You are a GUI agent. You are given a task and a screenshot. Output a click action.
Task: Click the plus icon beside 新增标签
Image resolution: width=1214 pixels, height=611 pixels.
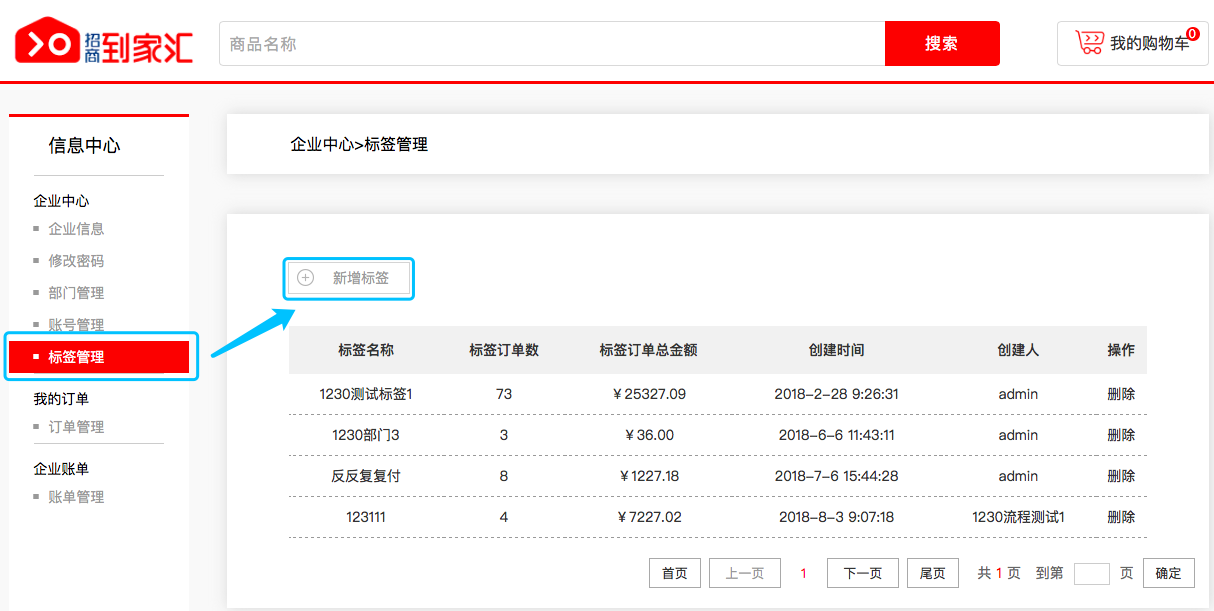pyautogui.click(x=306, y=278)
